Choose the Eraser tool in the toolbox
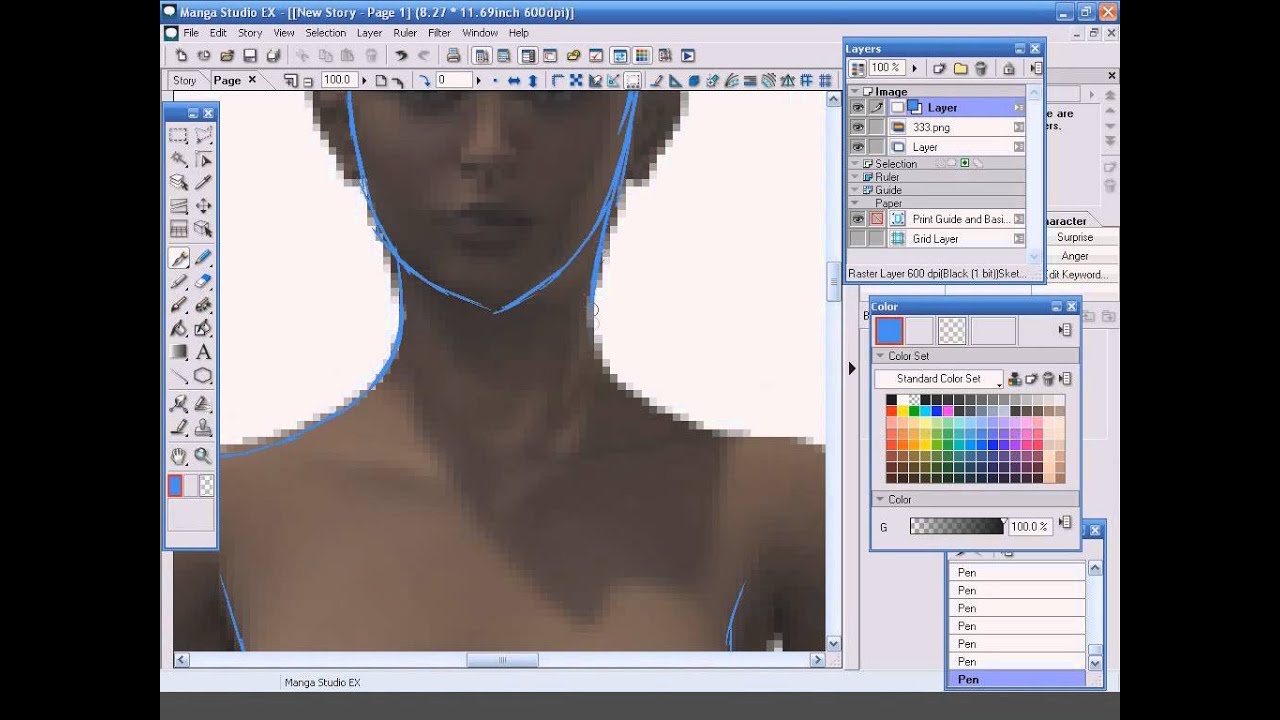1280x720 pixels. point(203,282)
